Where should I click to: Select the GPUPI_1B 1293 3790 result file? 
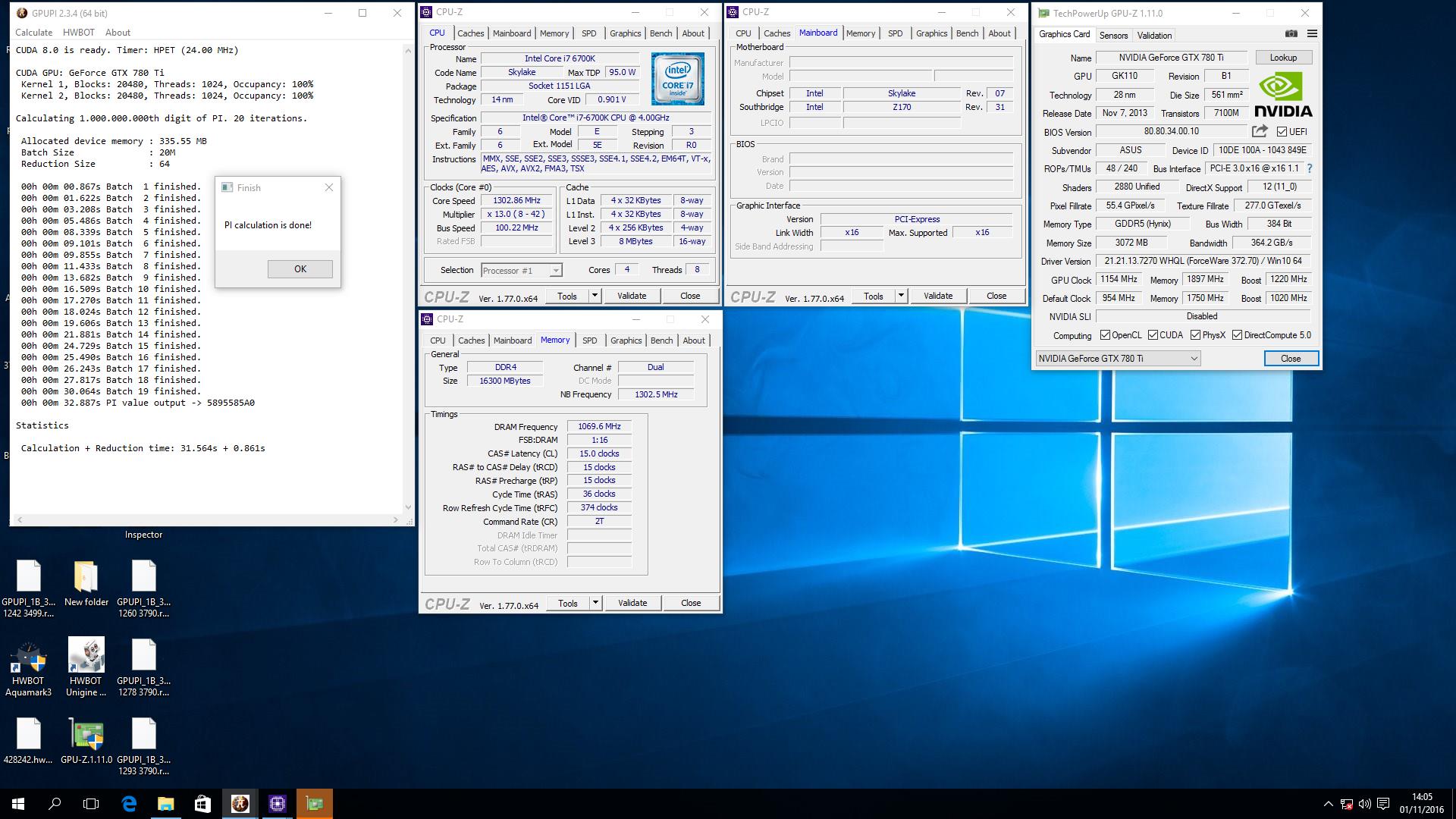[143, 747]
